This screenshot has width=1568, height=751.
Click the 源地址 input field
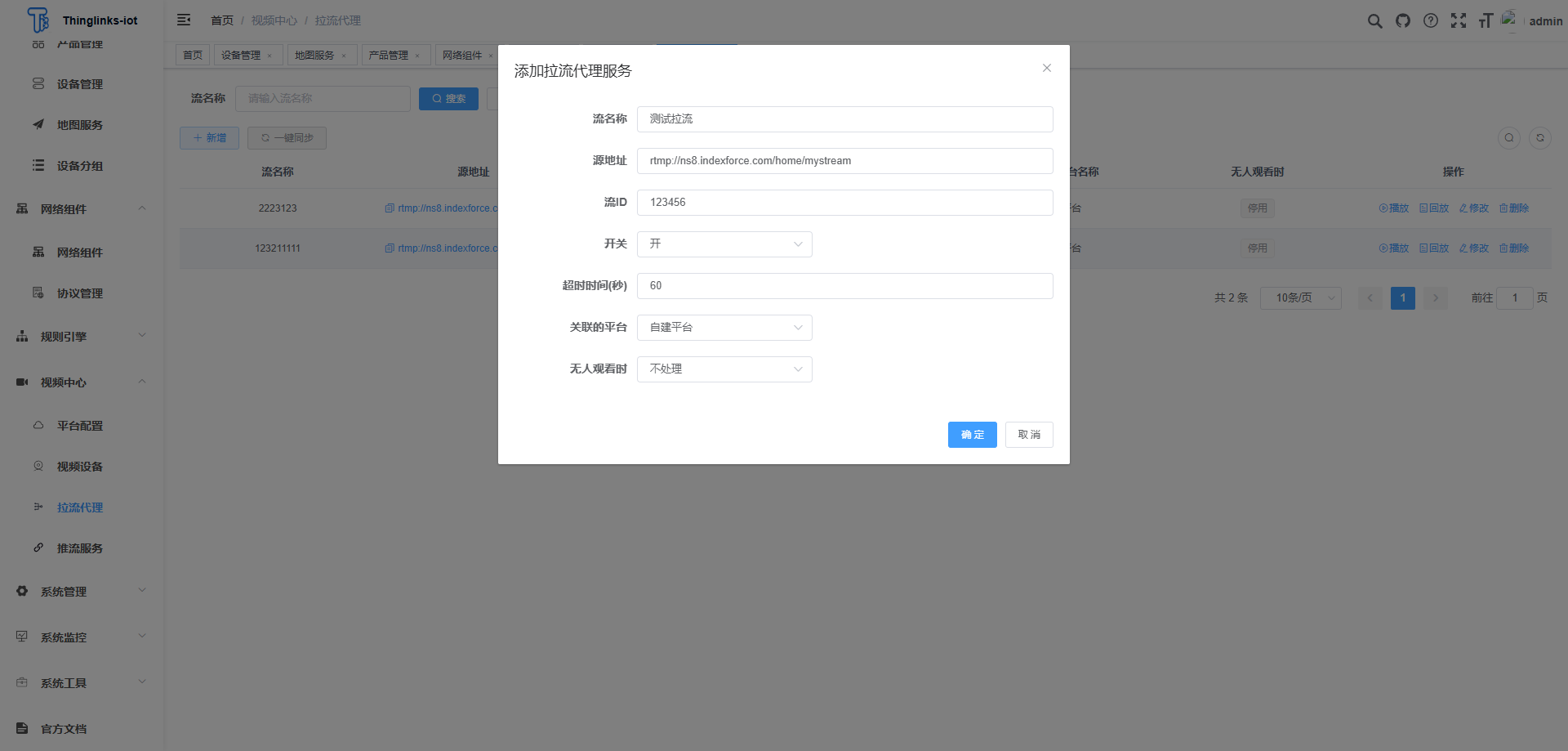coord(844,161)
